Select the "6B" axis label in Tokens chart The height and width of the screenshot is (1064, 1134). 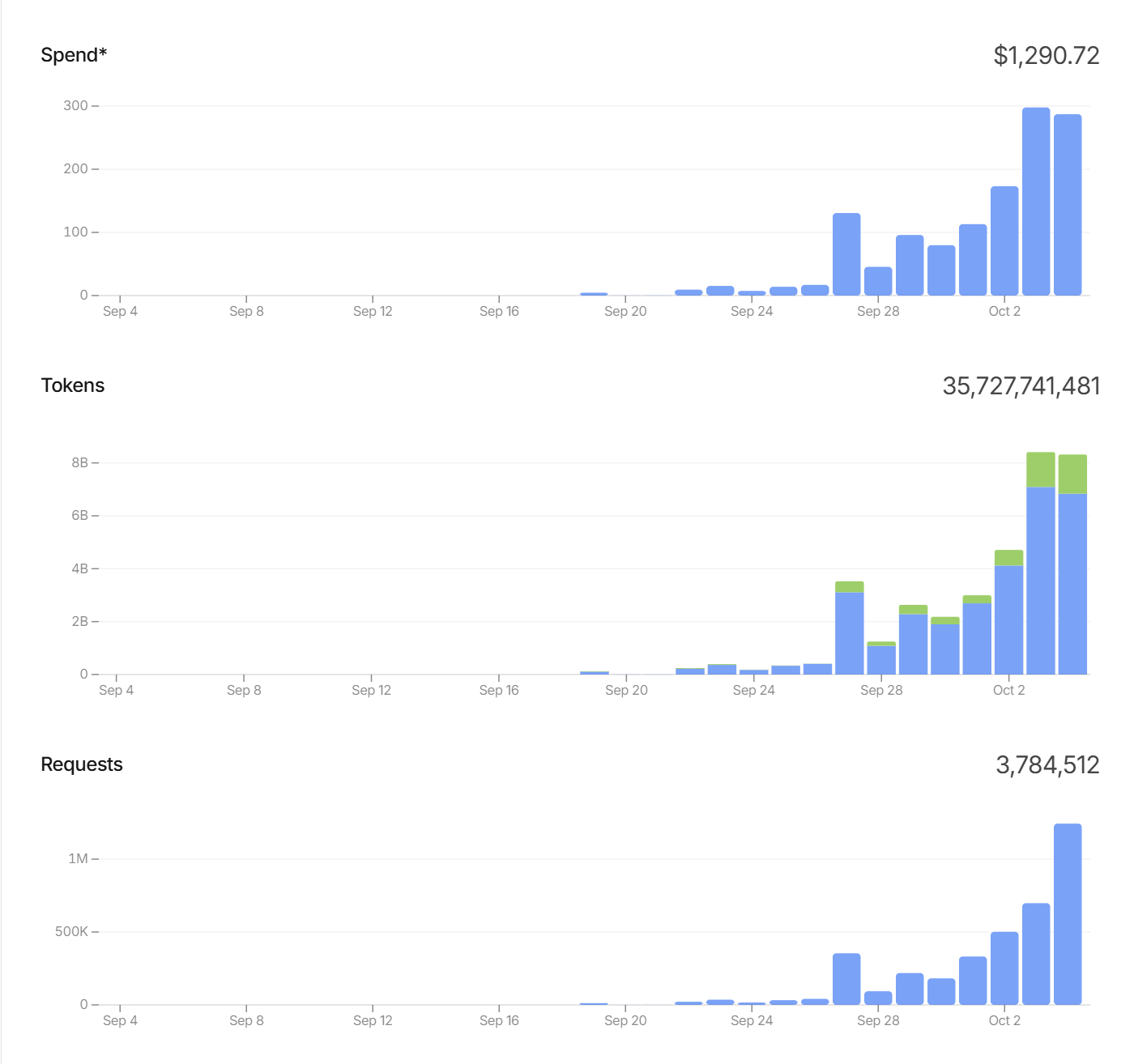(79, 516)
